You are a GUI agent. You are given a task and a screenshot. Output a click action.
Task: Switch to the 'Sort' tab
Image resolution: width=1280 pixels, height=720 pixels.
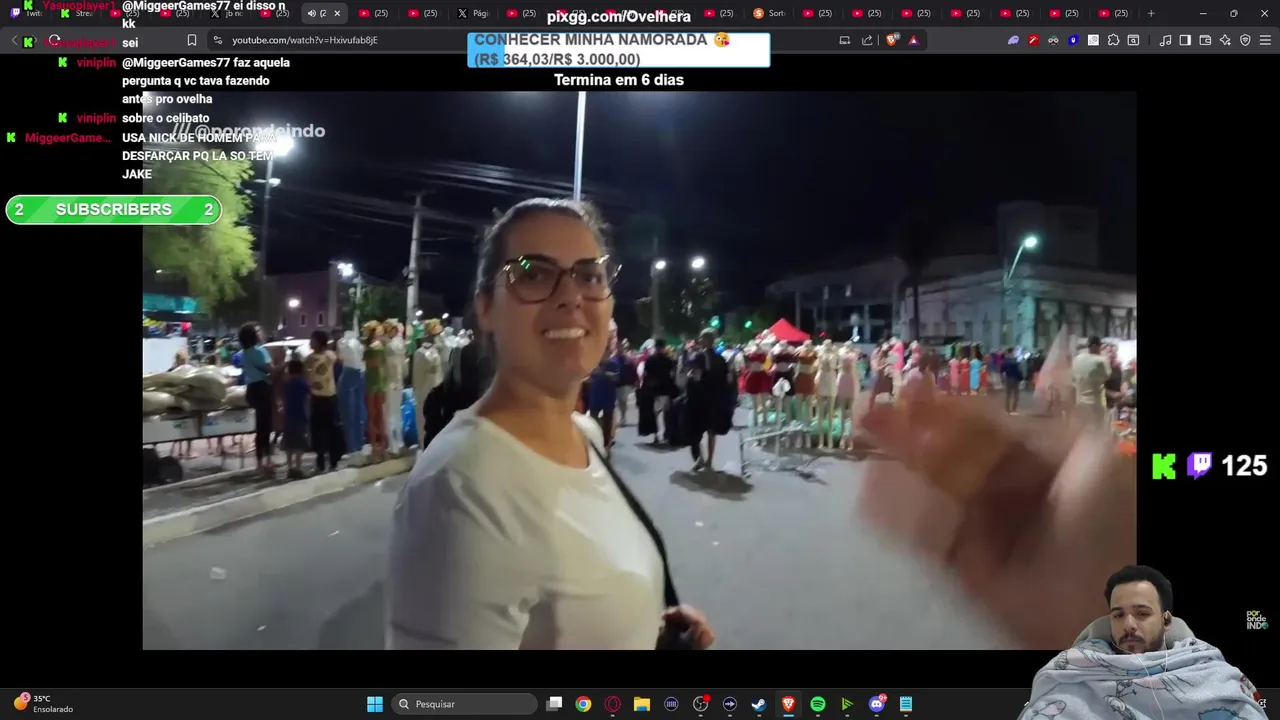coord(770,13)
